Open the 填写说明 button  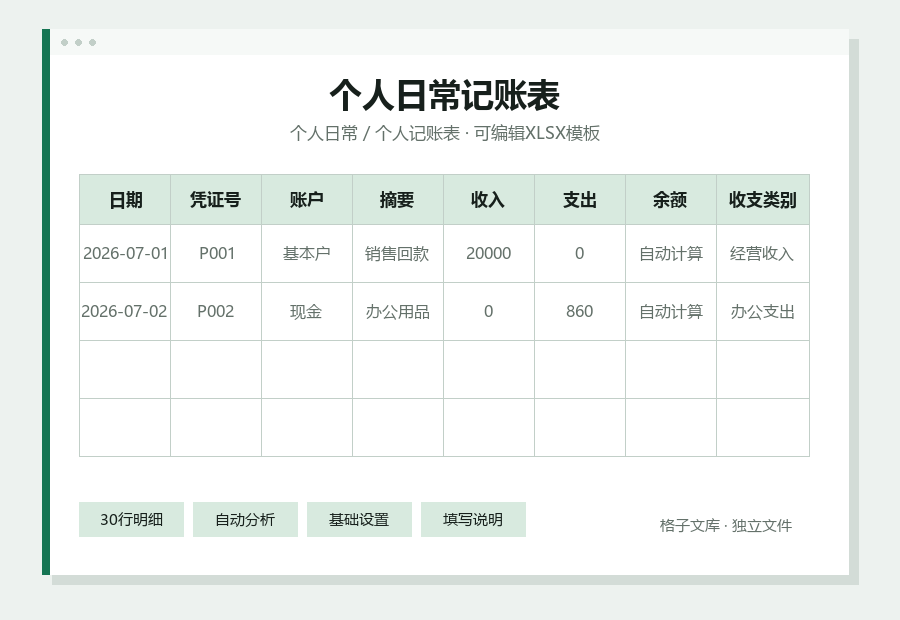tap(473, 520)
